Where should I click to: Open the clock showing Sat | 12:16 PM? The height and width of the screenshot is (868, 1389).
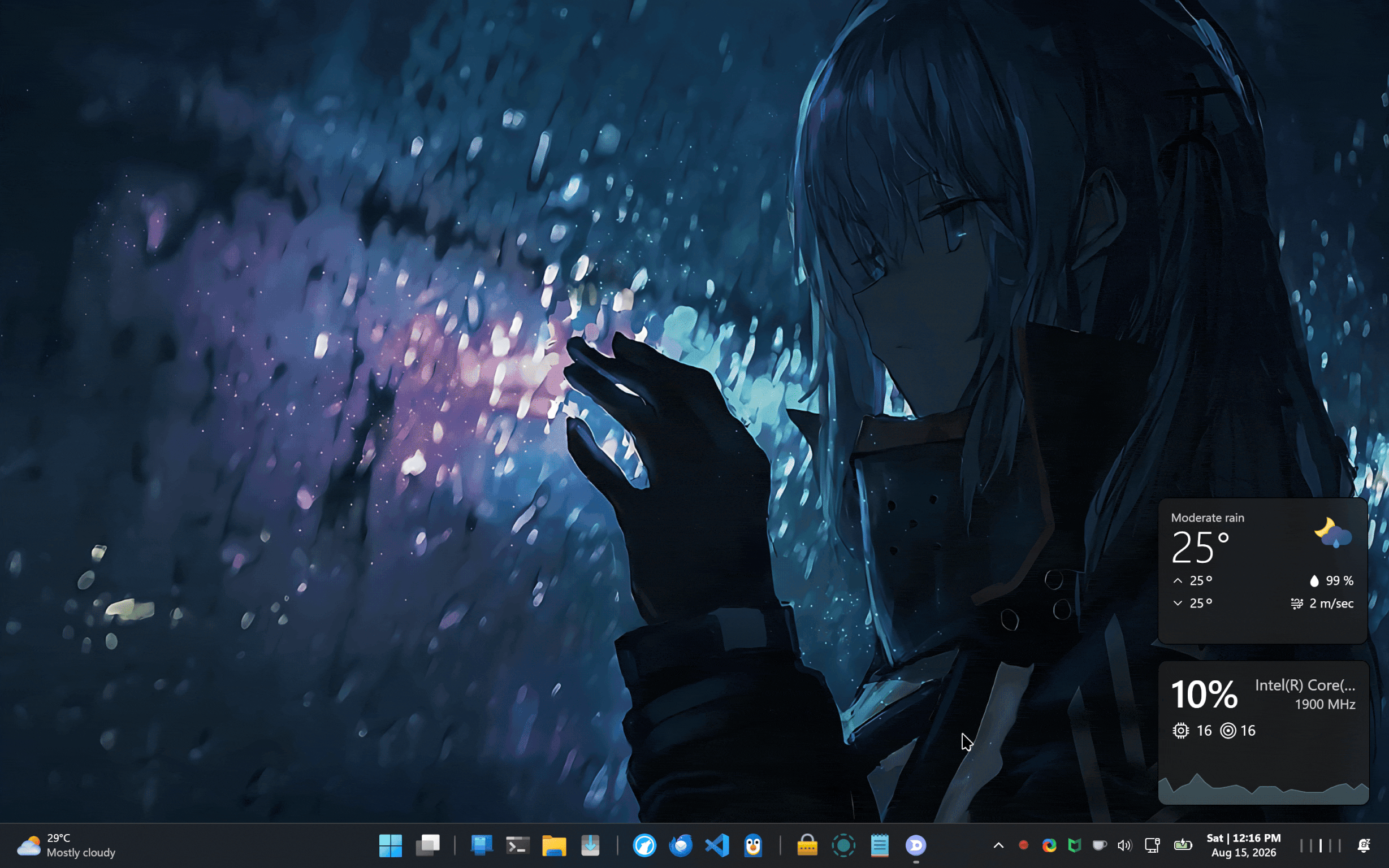click(x=1244, y=845)
